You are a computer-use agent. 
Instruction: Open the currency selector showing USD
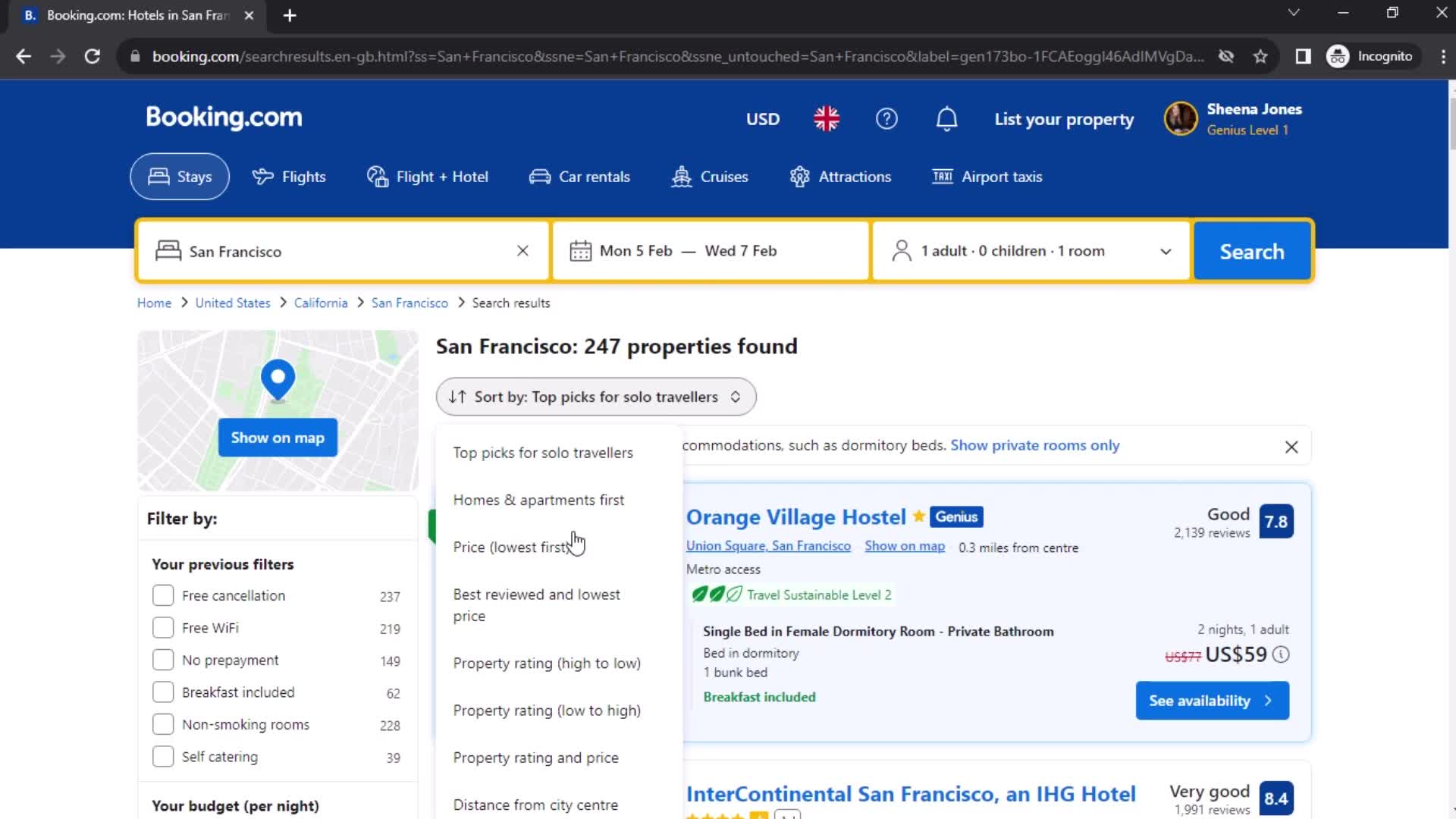(x=762, y=118)
